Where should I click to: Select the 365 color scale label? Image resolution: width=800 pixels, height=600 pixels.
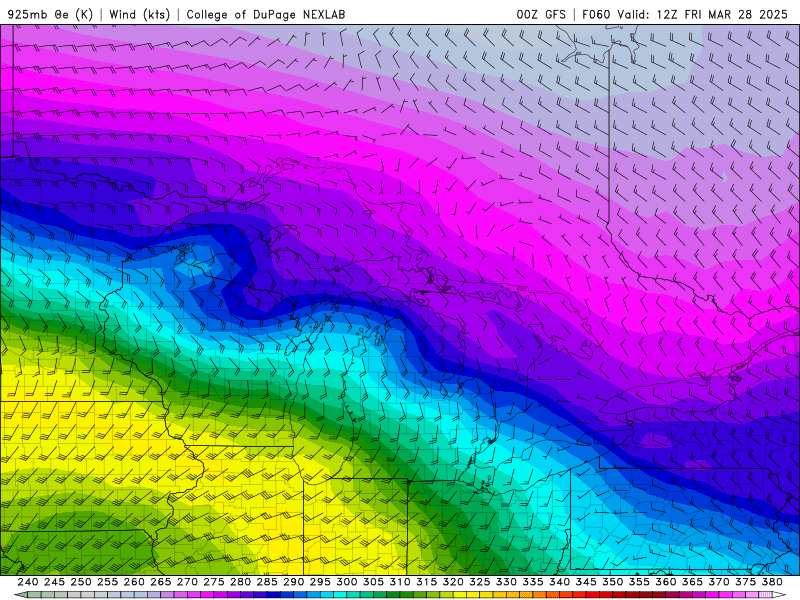[692, 582]
